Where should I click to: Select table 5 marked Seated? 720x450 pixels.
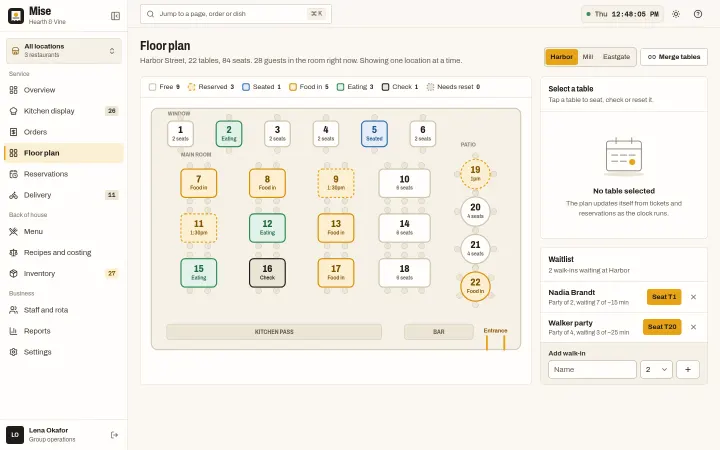(374, 134)
